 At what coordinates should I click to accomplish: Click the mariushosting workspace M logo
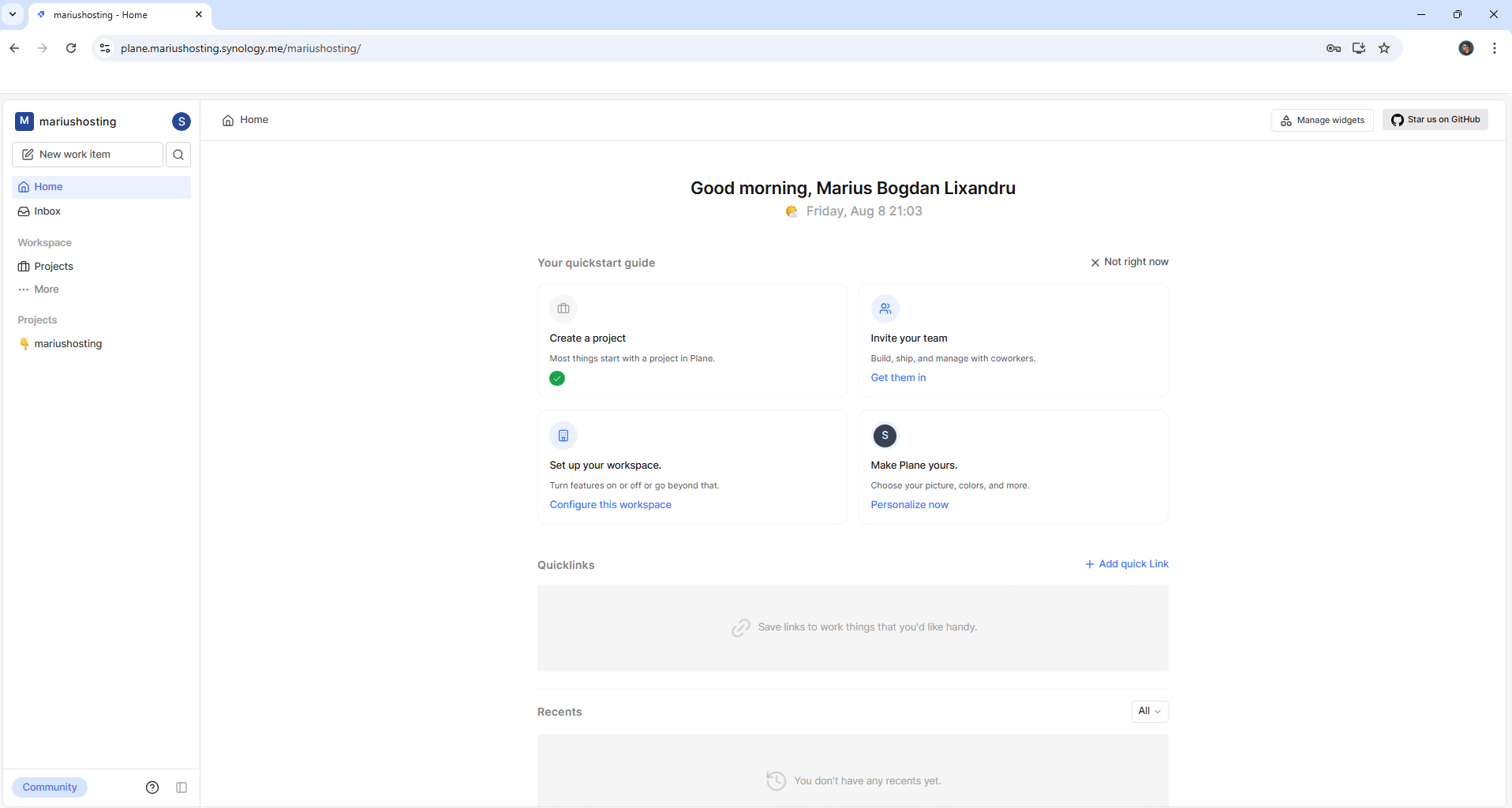point(24,121)
